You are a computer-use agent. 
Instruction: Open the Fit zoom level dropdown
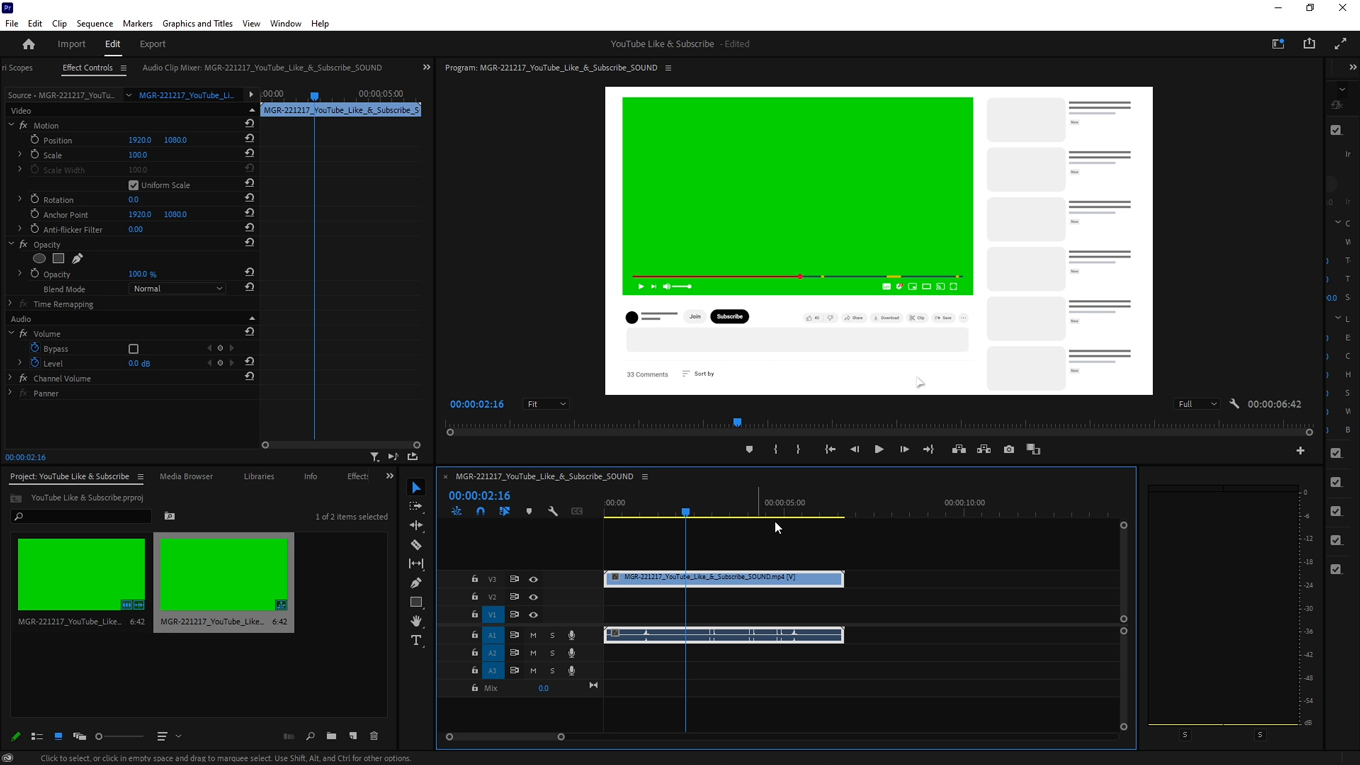[x=545, y=404]
